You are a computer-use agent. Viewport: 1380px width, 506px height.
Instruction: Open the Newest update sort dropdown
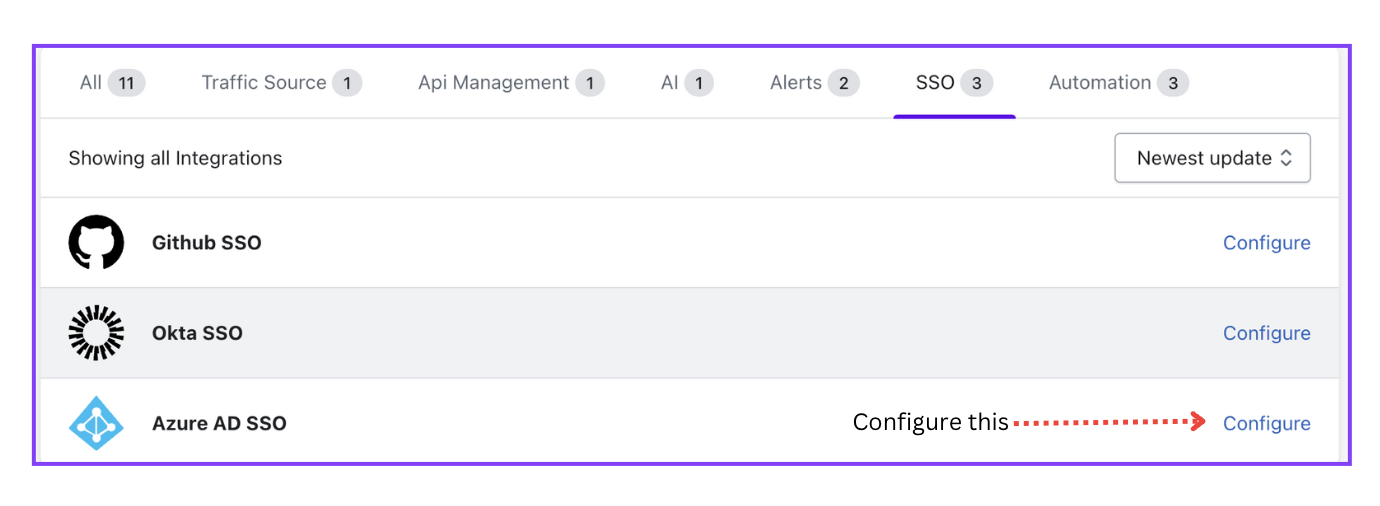pyautogui.click(x=1212, y=158)
